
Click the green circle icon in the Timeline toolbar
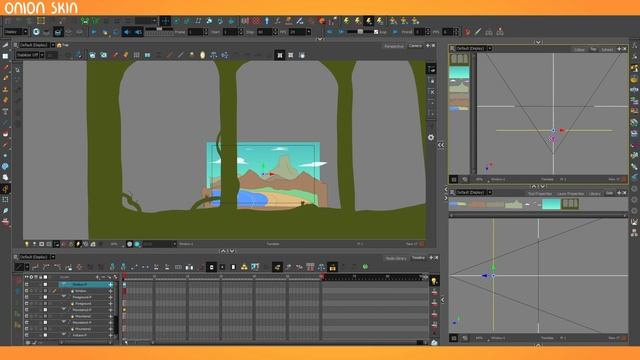[x=365, y=267]
